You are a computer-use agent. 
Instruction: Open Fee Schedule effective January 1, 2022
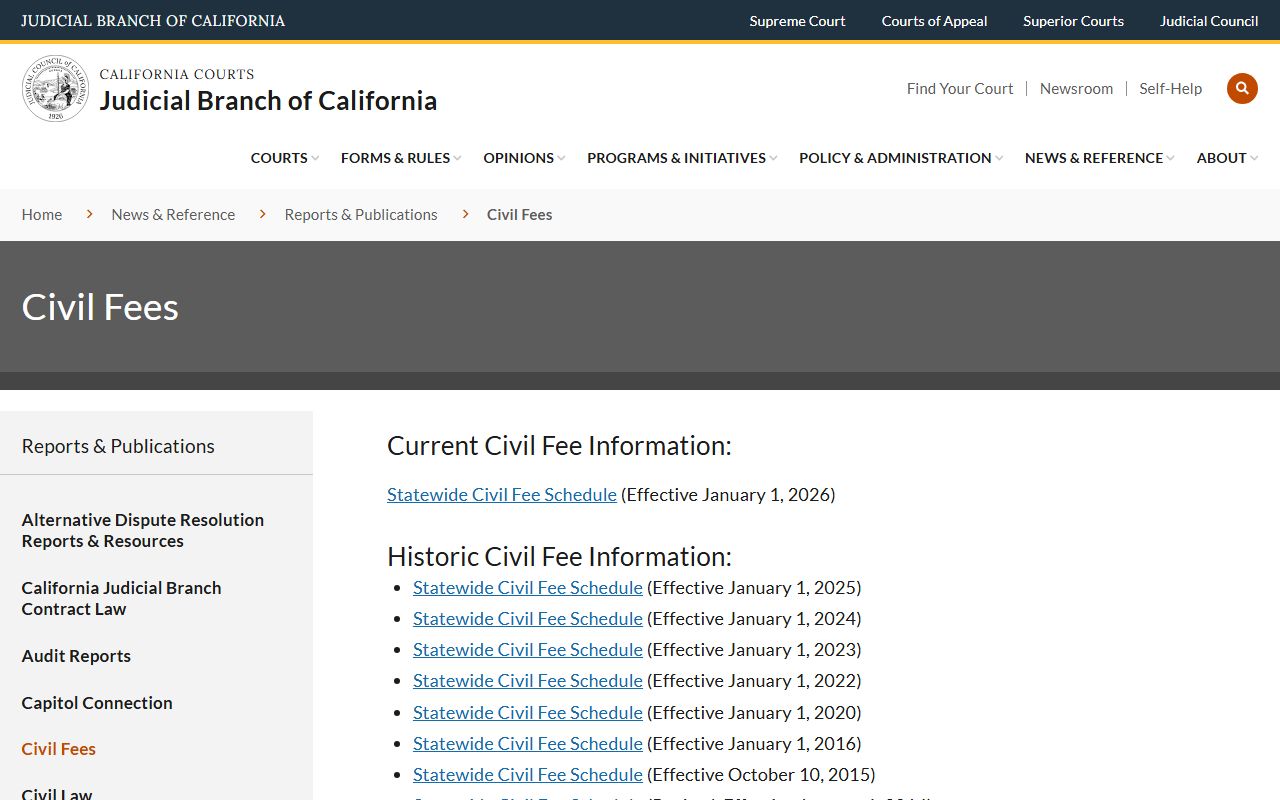(528, 680)
